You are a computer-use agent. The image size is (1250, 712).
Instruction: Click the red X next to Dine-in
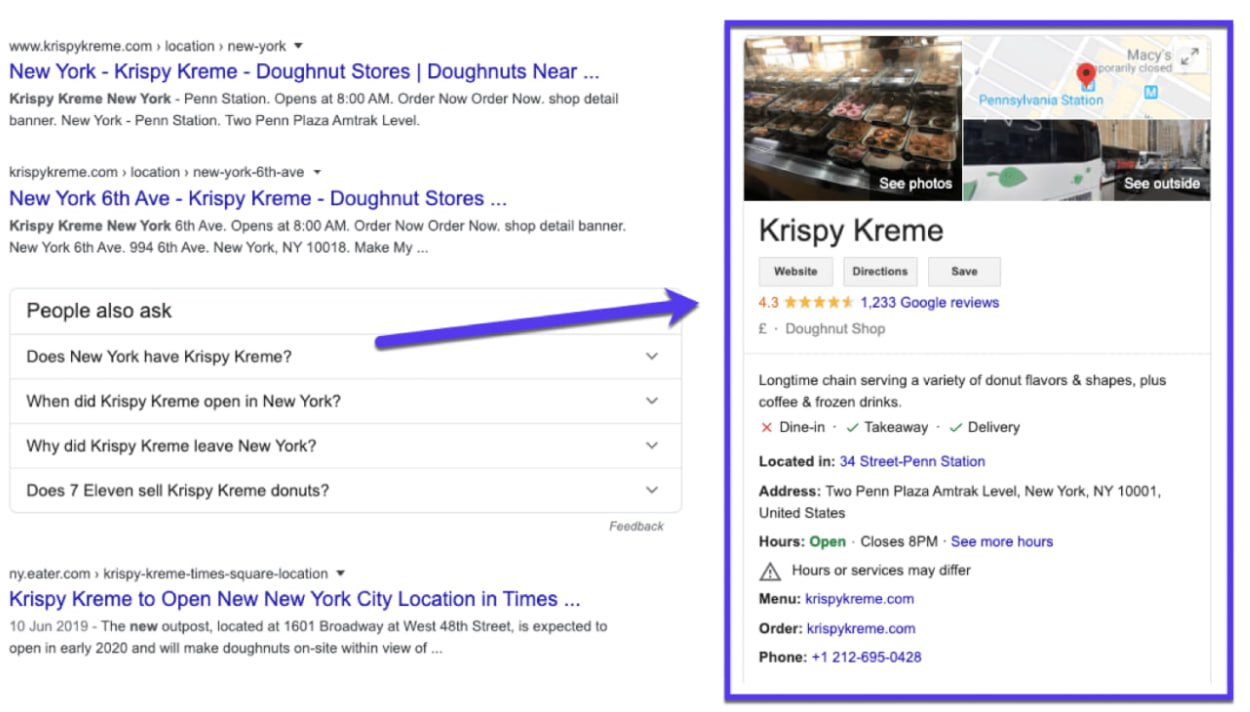coord(766,427)
